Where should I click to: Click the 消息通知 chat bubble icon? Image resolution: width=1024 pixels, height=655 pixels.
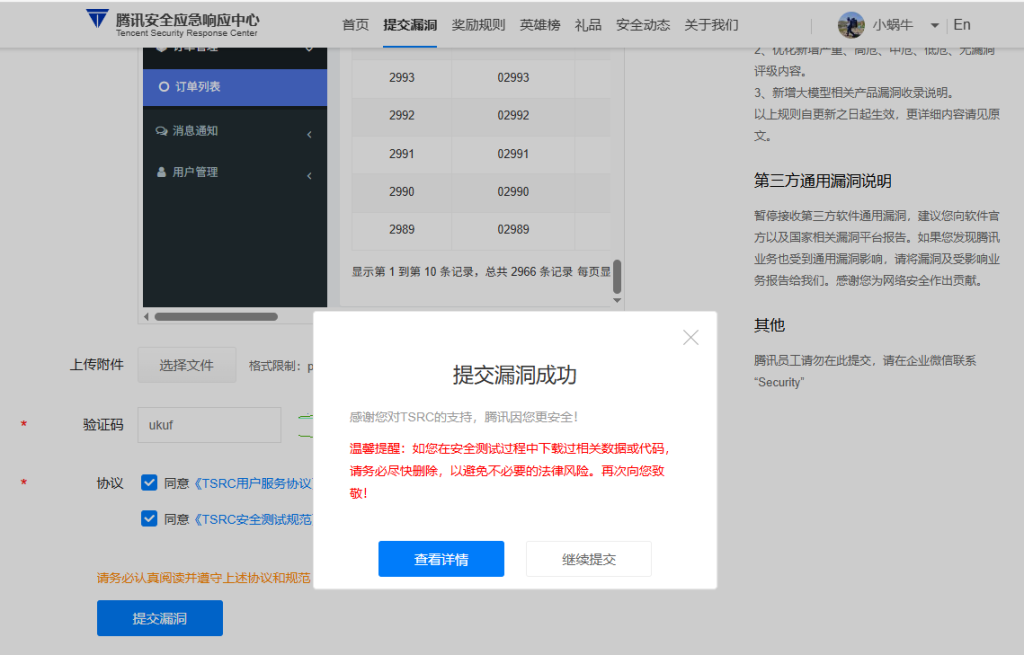(162, 131)
